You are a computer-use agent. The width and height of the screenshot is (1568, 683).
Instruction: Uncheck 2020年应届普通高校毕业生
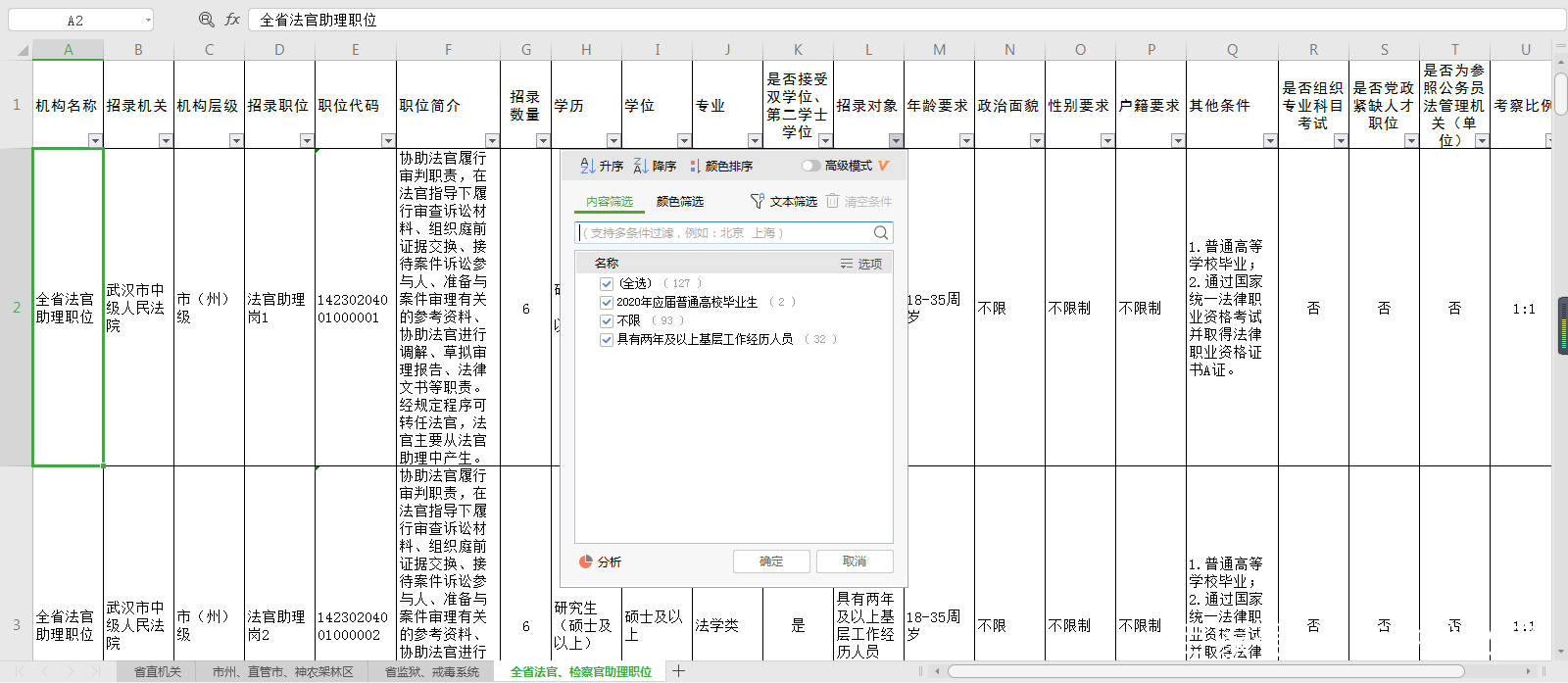click(607, 302)
